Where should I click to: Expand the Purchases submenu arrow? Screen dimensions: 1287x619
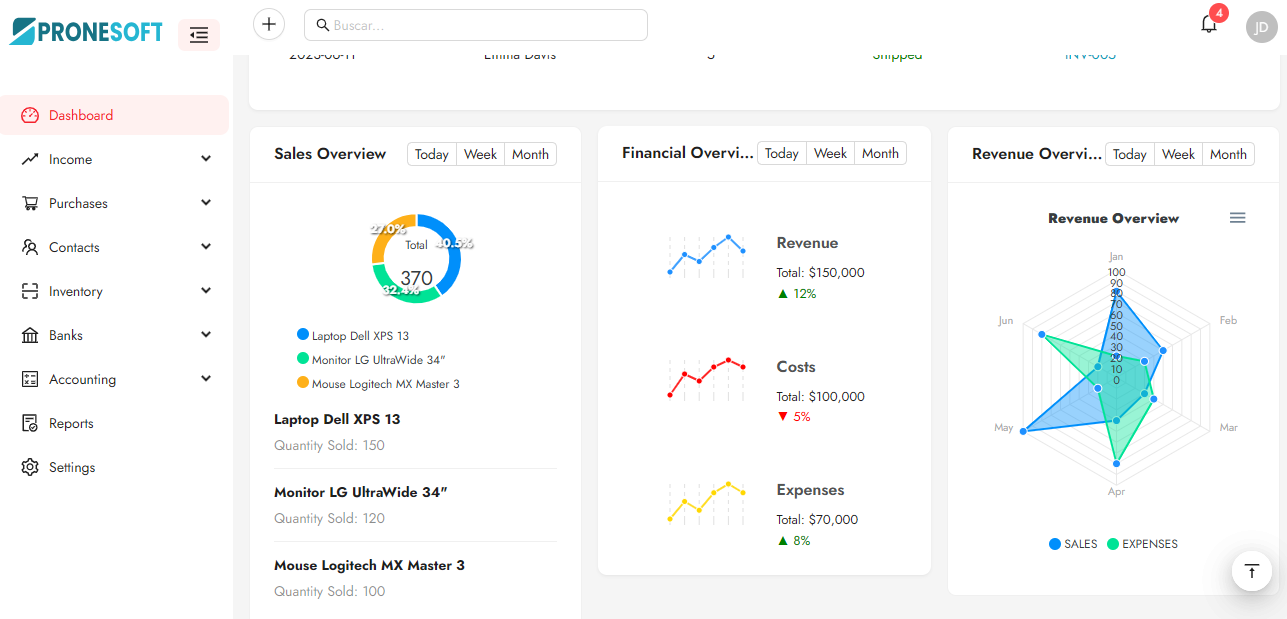(x=206, y=203)
